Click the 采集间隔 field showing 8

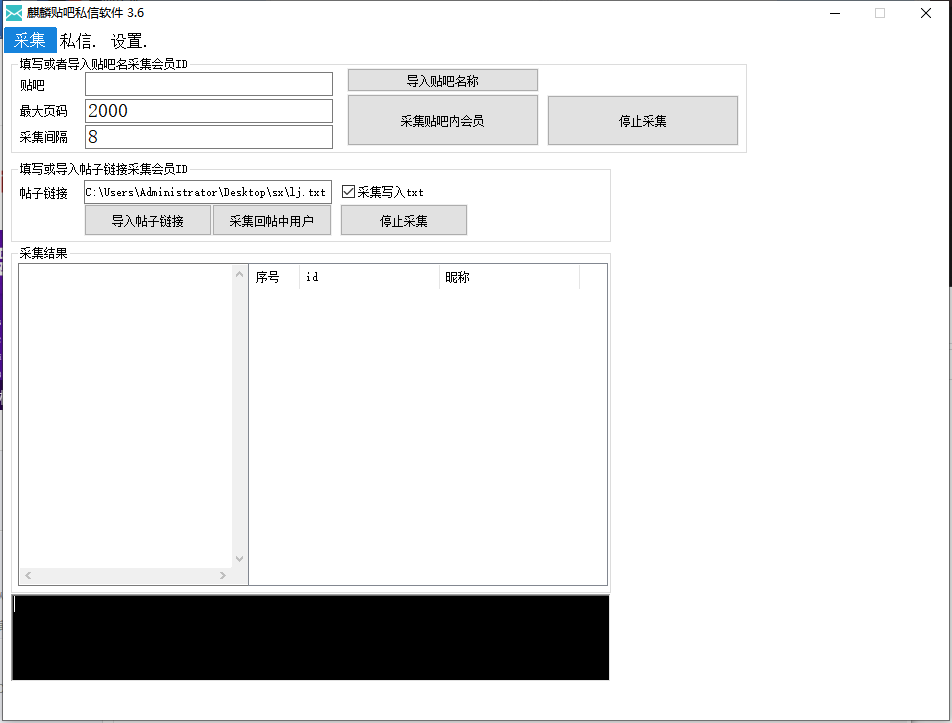tap(209, 137)
